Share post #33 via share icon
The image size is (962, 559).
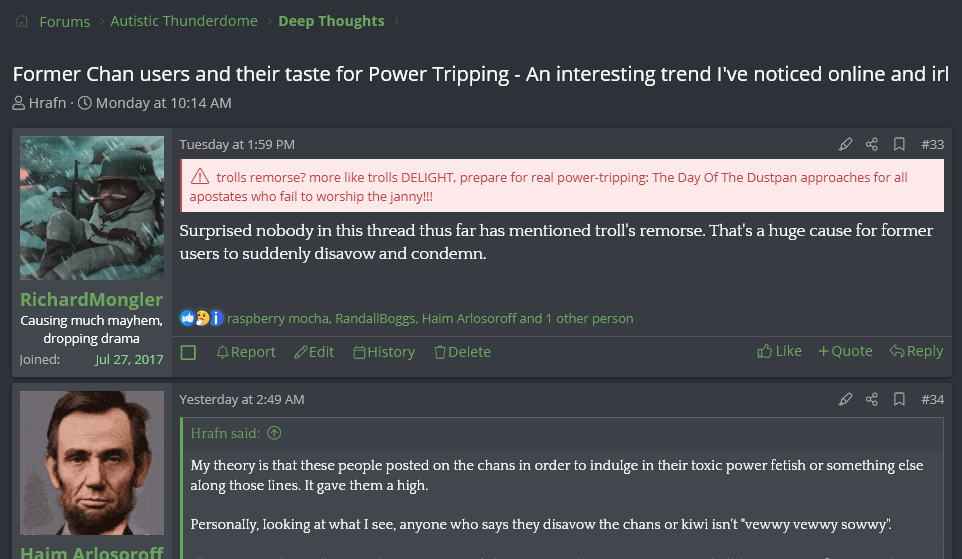tap(872, 144)
